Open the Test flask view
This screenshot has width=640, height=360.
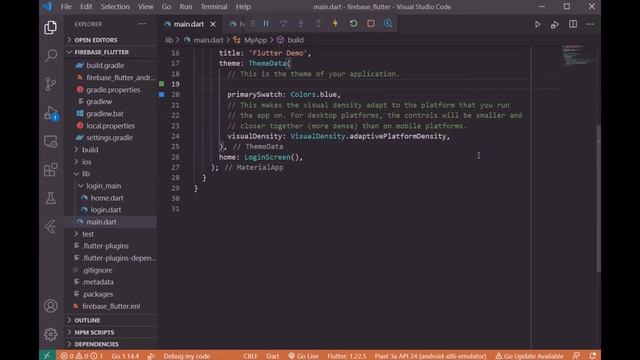[51, 198]
